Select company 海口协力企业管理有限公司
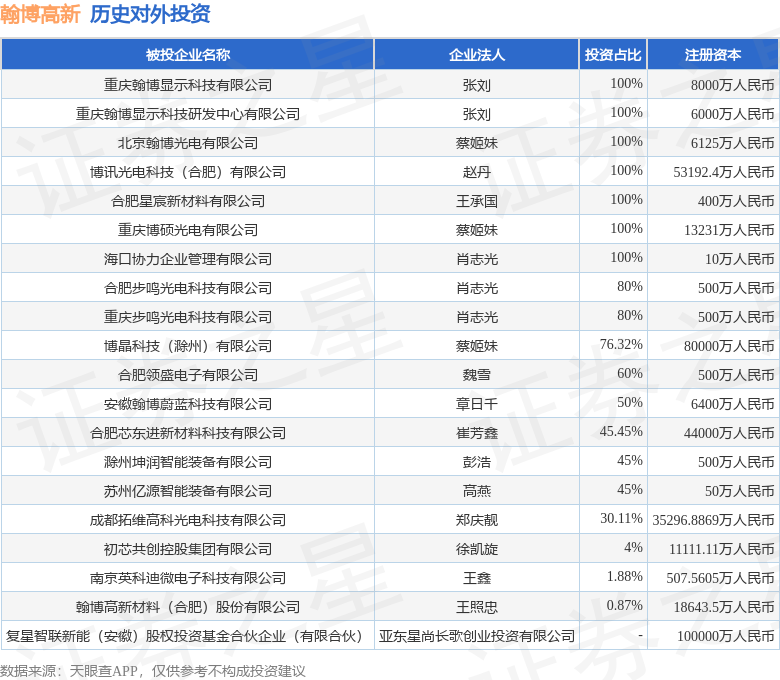 pos(188,259)
